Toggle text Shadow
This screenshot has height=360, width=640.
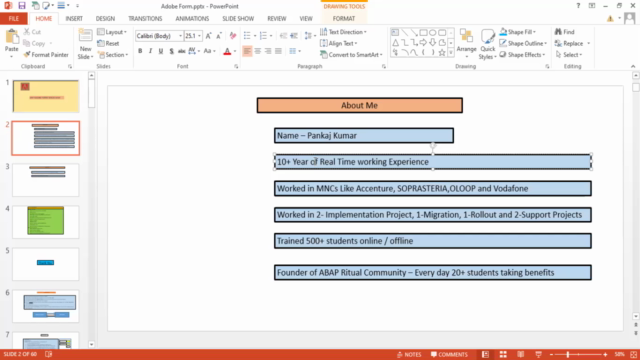point(171,51)
